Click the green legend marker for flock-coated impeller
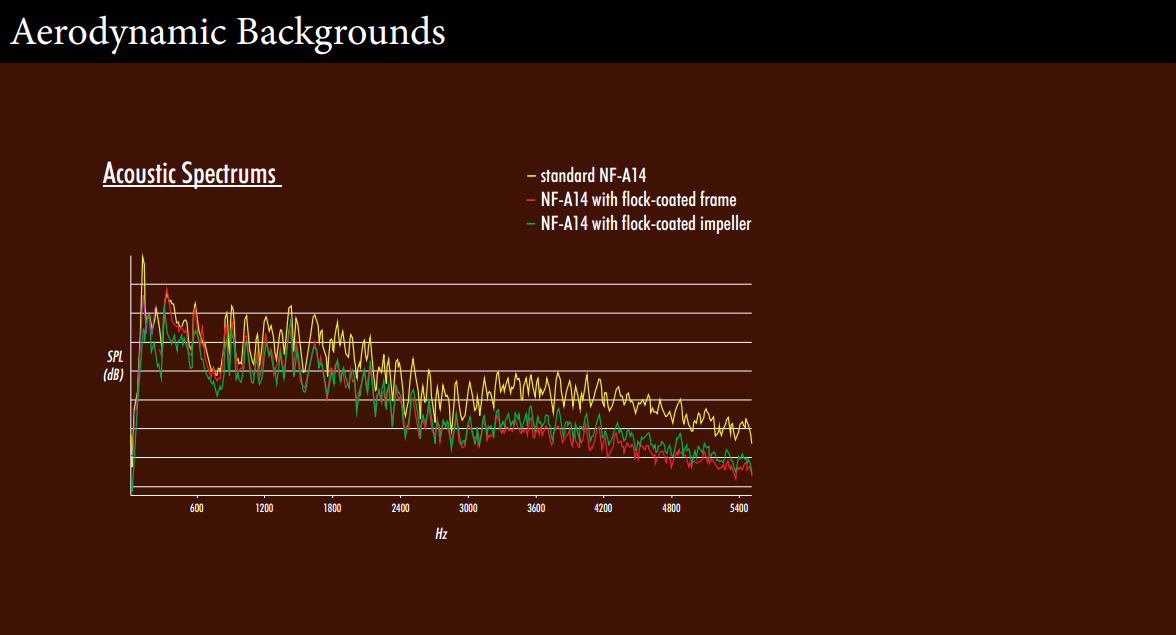The width and height of the screenshot is (1176, 635). tap(531, 224)
